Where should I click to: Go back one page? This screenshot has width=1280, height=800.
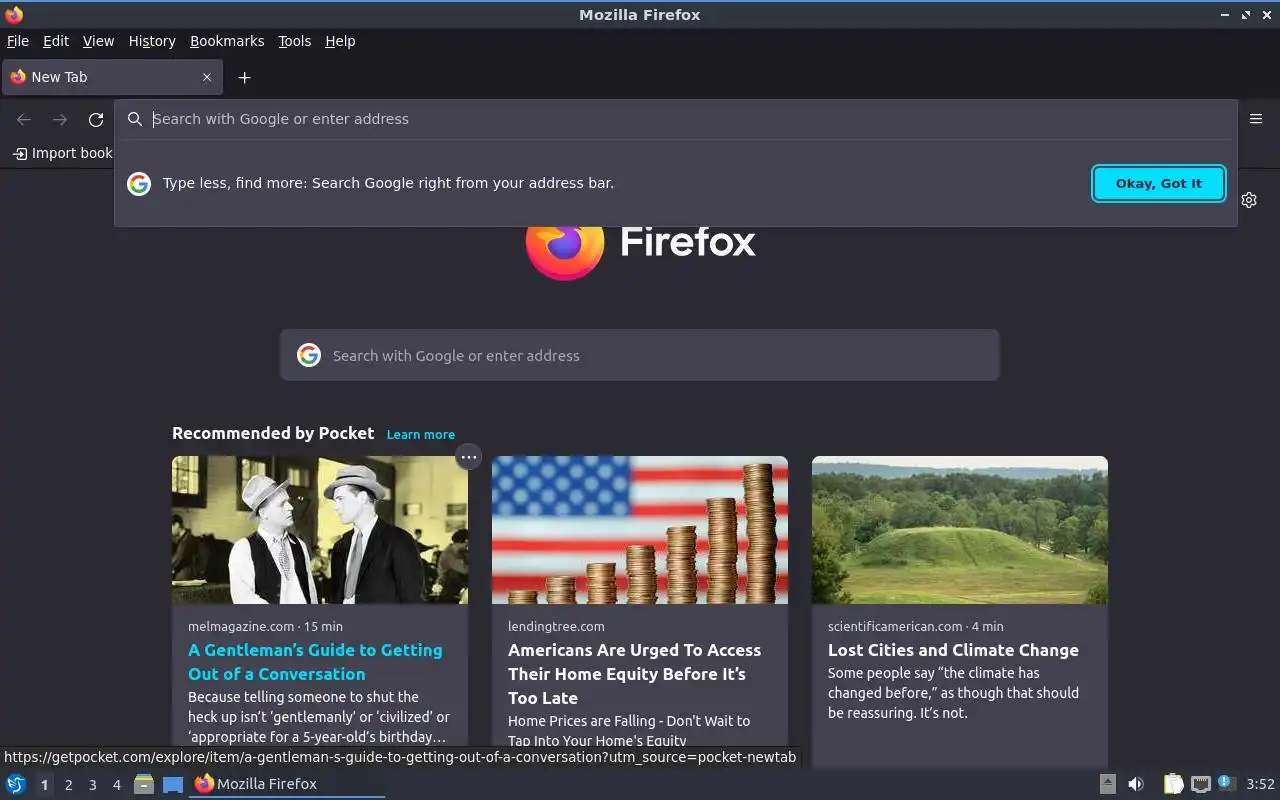(24, 120)
